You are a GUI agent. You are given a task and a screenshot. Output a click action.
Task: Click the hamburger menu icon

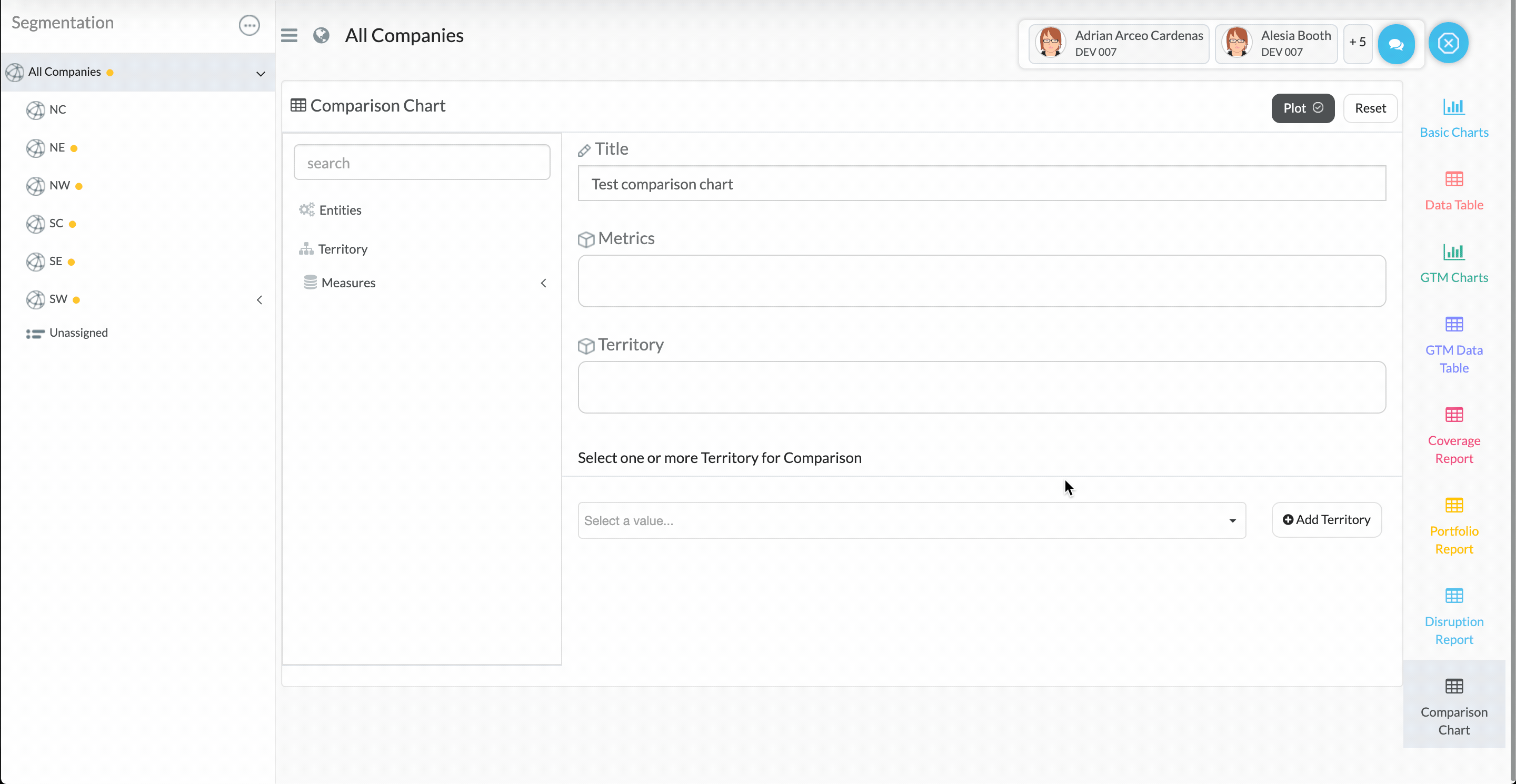tap(289, 36)
